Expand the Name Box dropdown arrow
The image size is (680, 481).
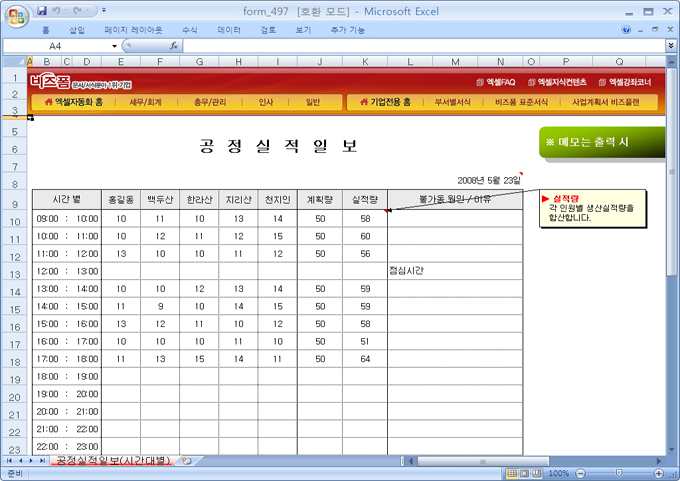(x=114, y=46)
